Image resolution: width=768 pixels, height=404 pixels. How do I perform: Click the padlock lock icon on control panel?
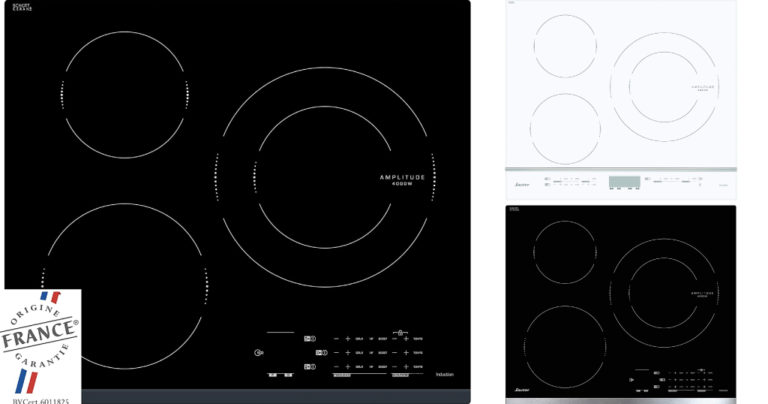coord(400,333)
